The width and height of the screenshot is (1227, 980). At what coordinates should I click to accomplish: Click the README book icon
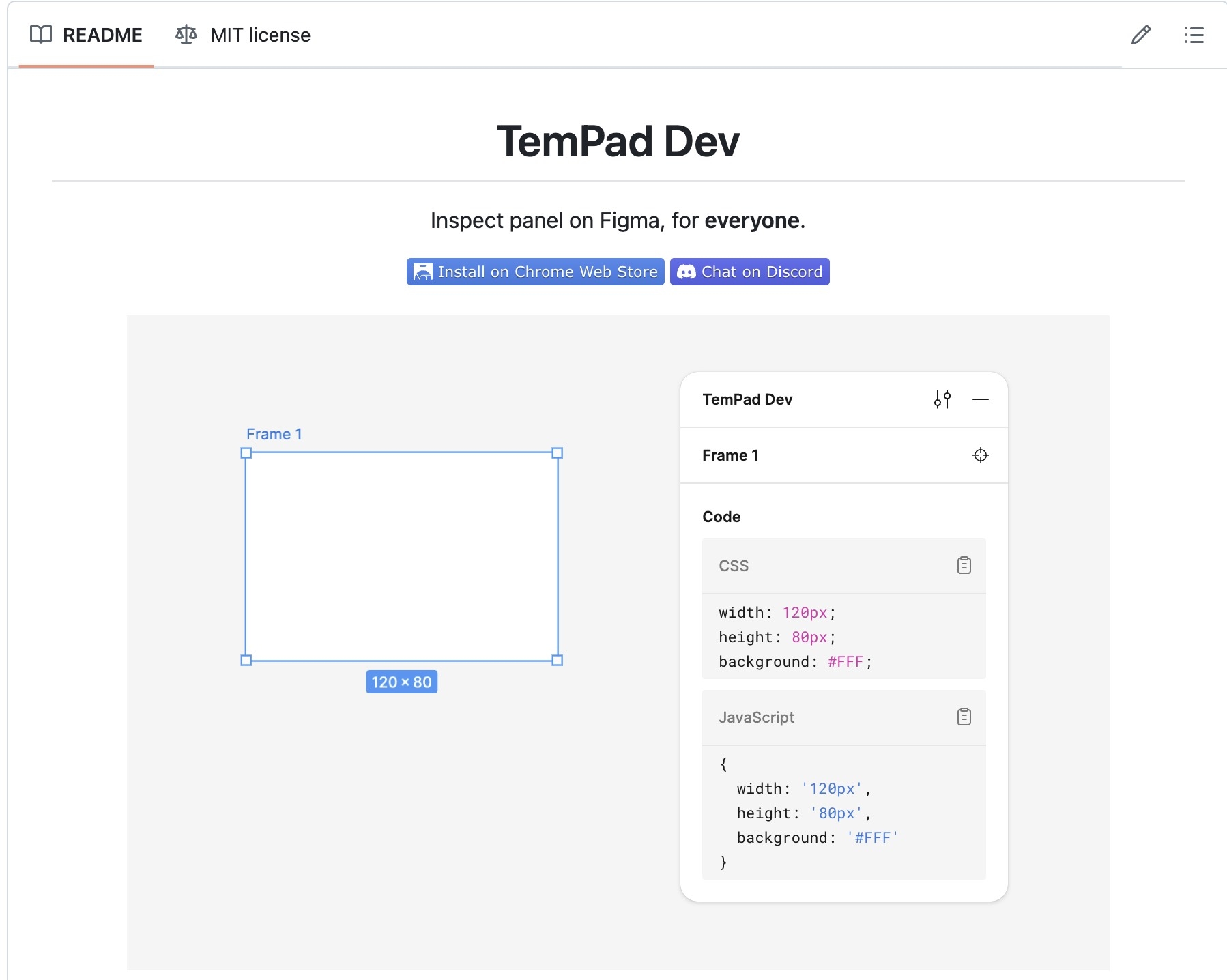pyautogui.click(x=41, y=35)
